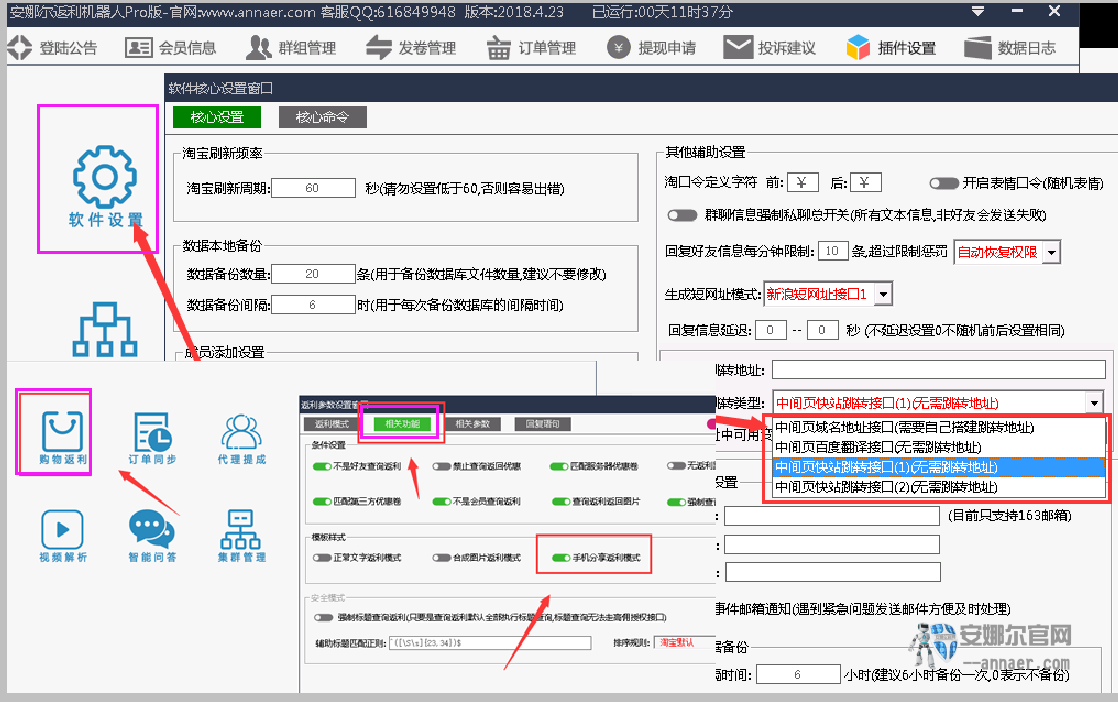Expand the 新浪短网址接口1 dropdown

(x=883, y=294)
